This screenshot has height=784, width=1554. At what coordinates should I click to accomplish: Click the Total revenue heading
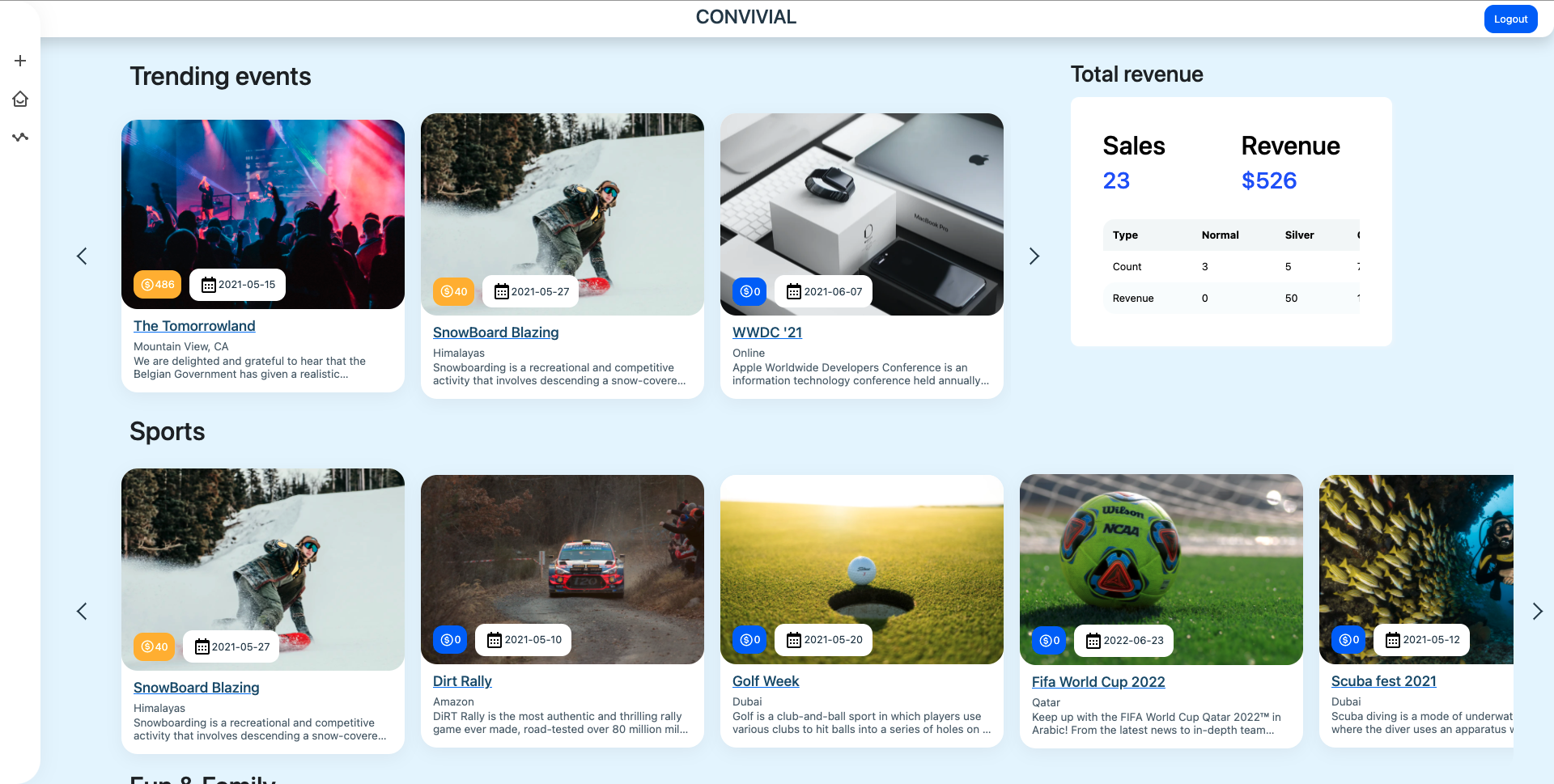coord(1136,74)
